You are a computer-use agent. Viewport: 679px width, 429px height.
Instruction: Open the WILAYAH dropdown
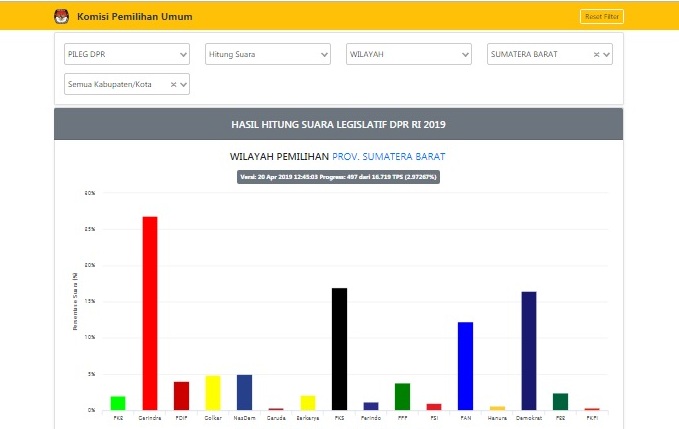point(409,55)
